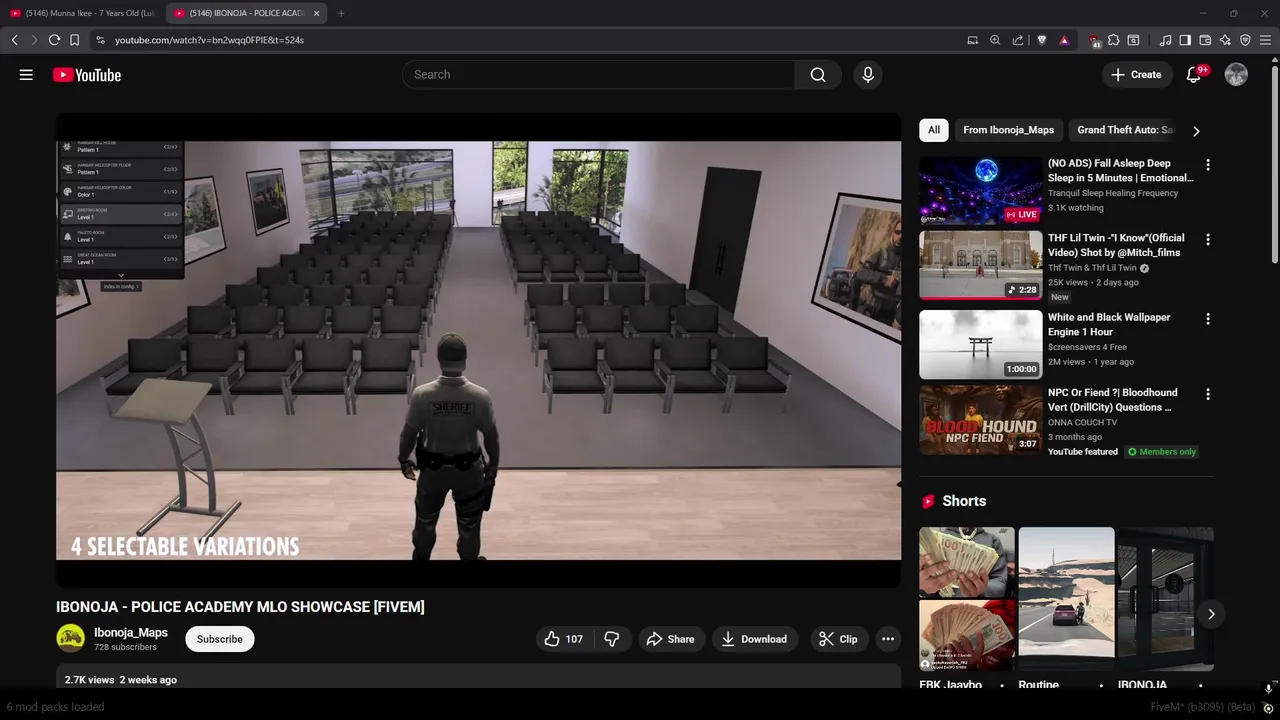
Task: Open options for Fall Asleep Deep Sleep video
Action: pos(1207,165)
